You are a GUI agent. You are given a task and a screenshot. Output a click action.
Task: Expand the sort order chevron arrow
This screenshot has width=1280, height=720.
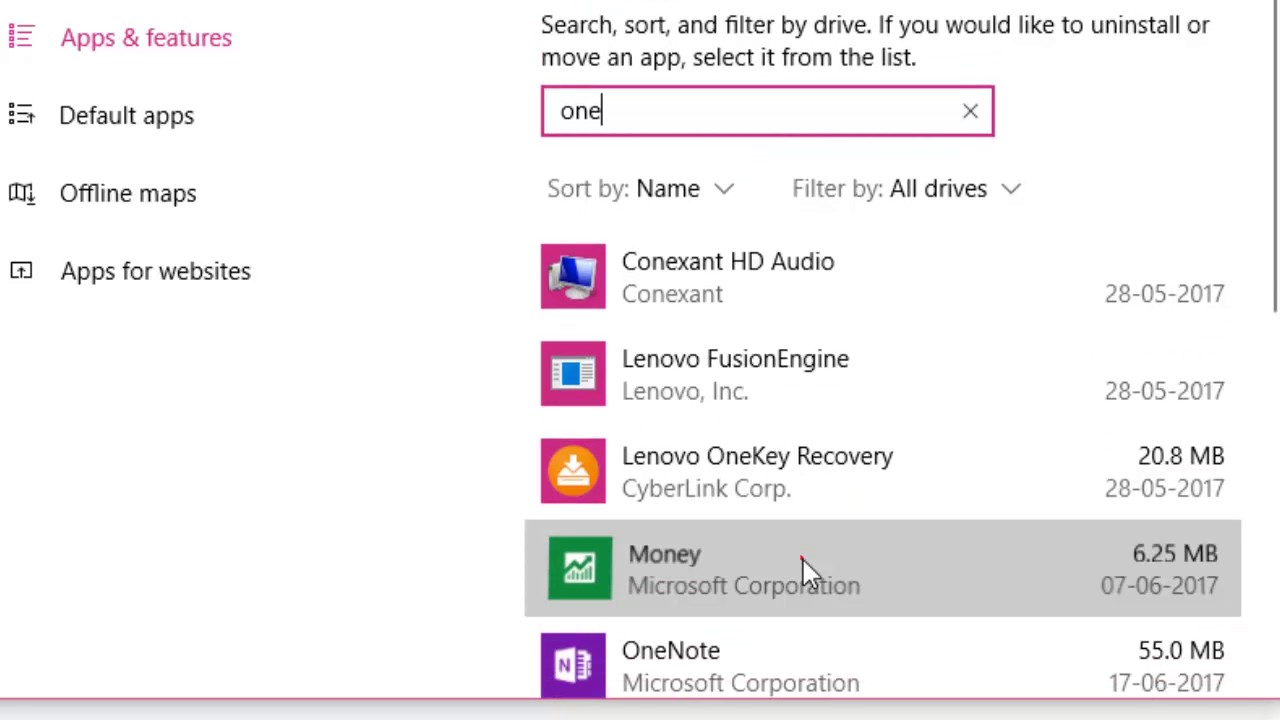pyautogui.click(x=724, y=189)
